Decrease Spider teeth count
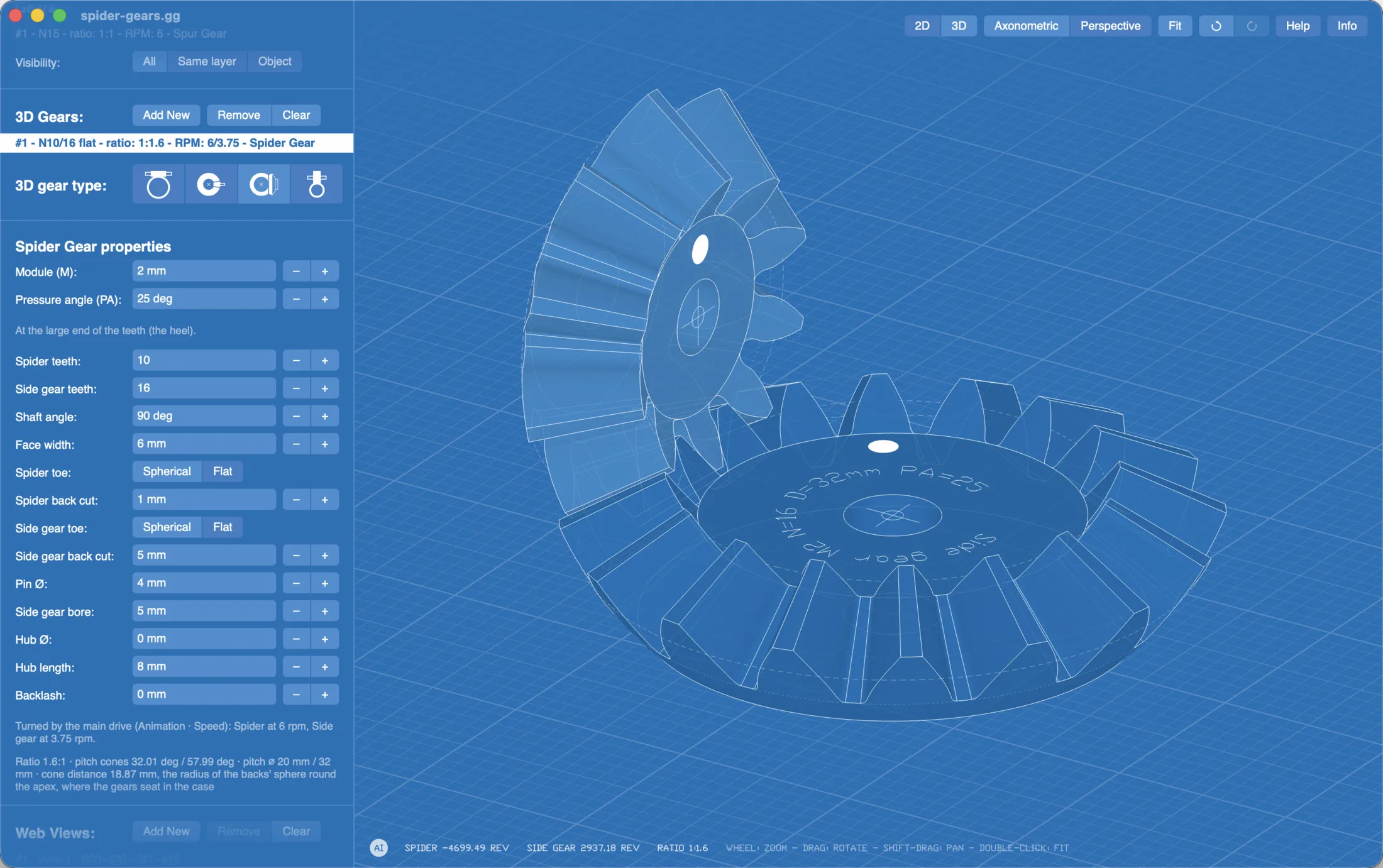 [296, 361]
